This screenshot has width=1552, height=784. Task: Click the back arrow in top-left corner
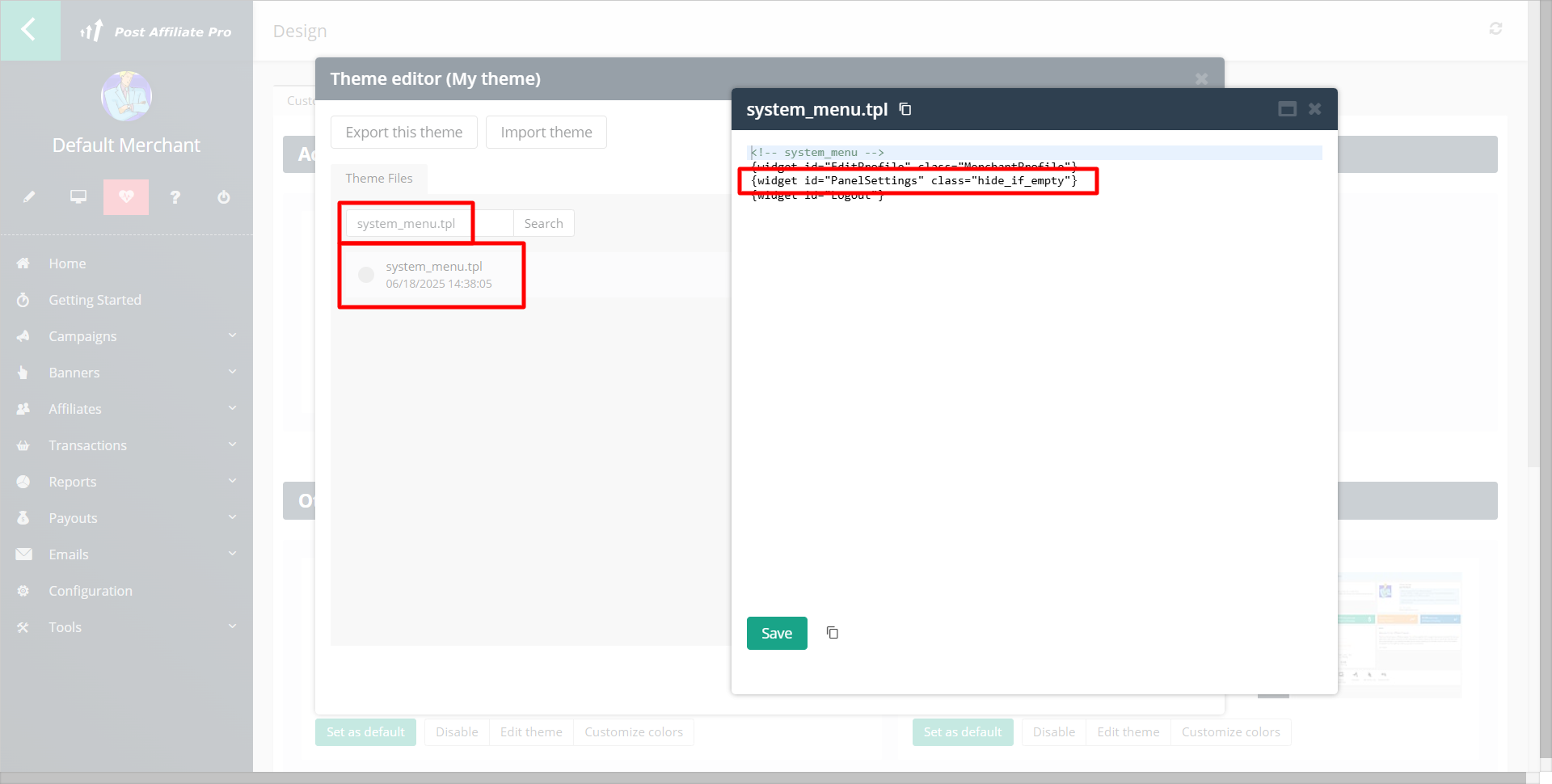point(29,30)
